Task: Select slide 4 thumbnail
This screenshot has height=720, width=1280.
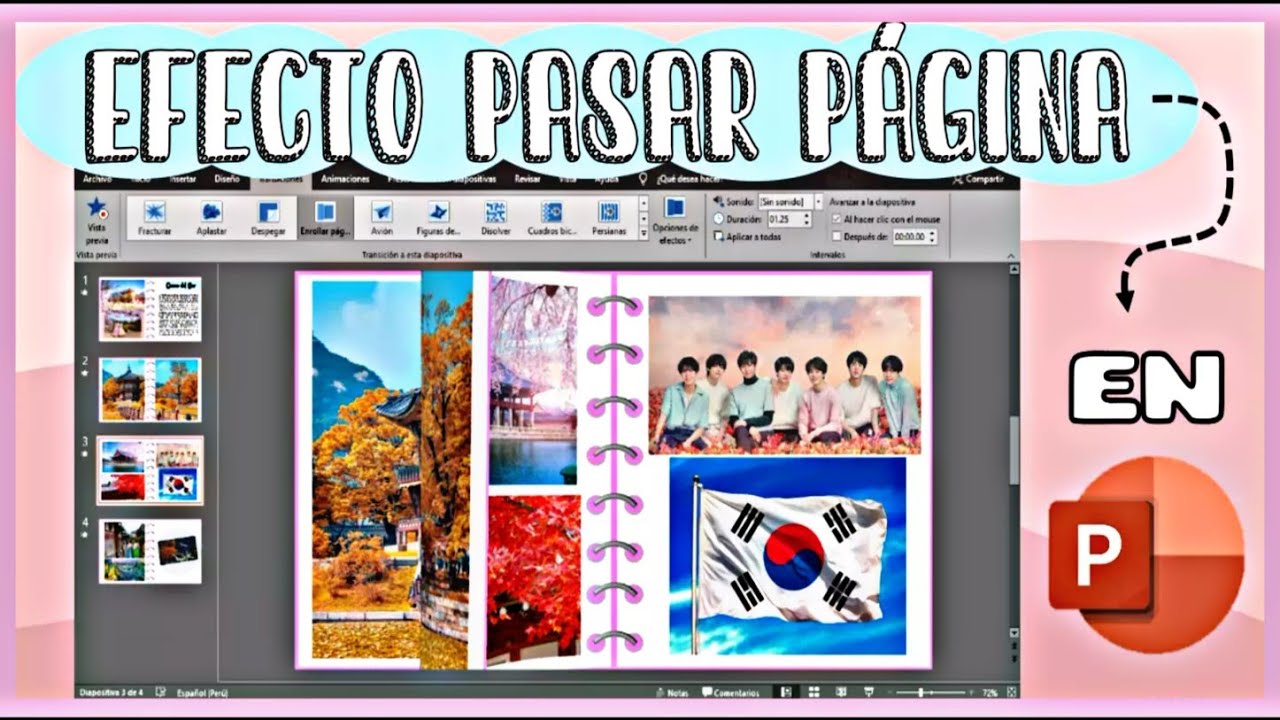Action: point(150,551)
